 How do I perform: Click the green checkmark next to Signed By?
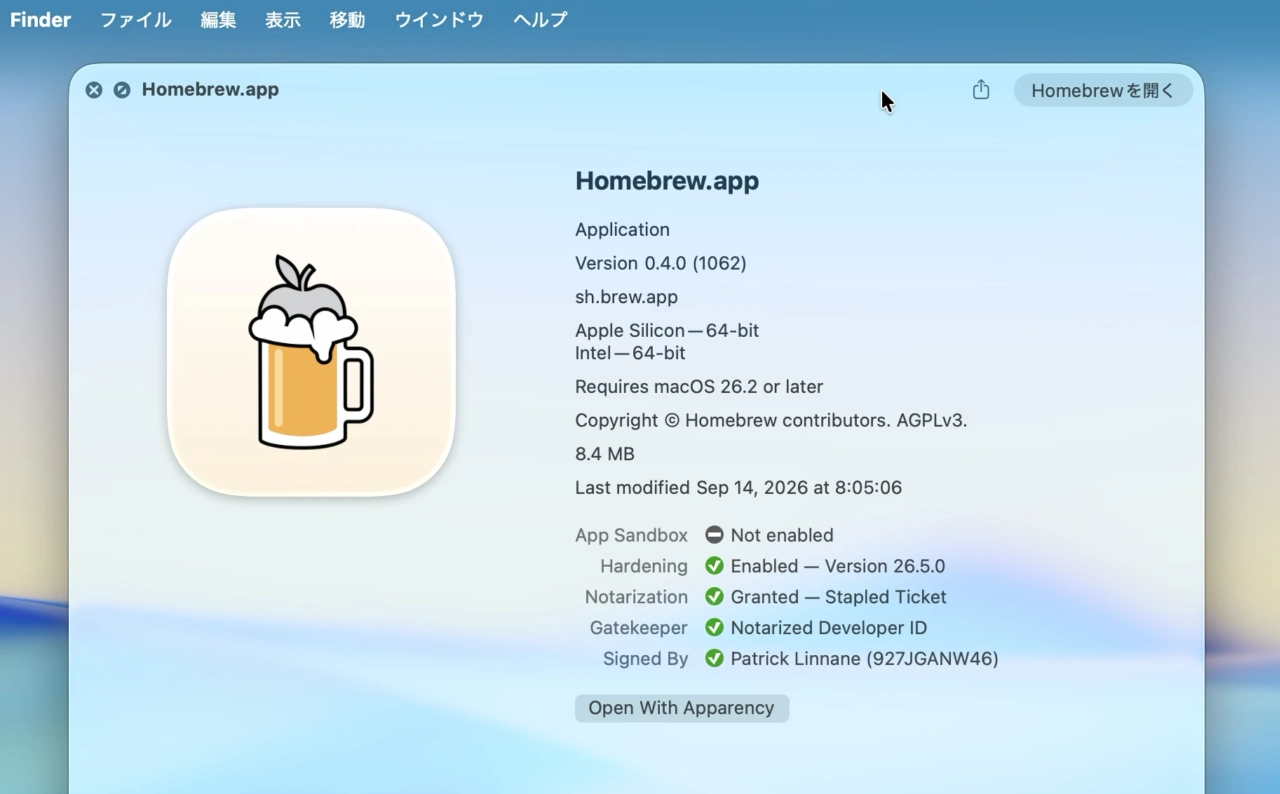pyautogui.click(x=714, y=659)
